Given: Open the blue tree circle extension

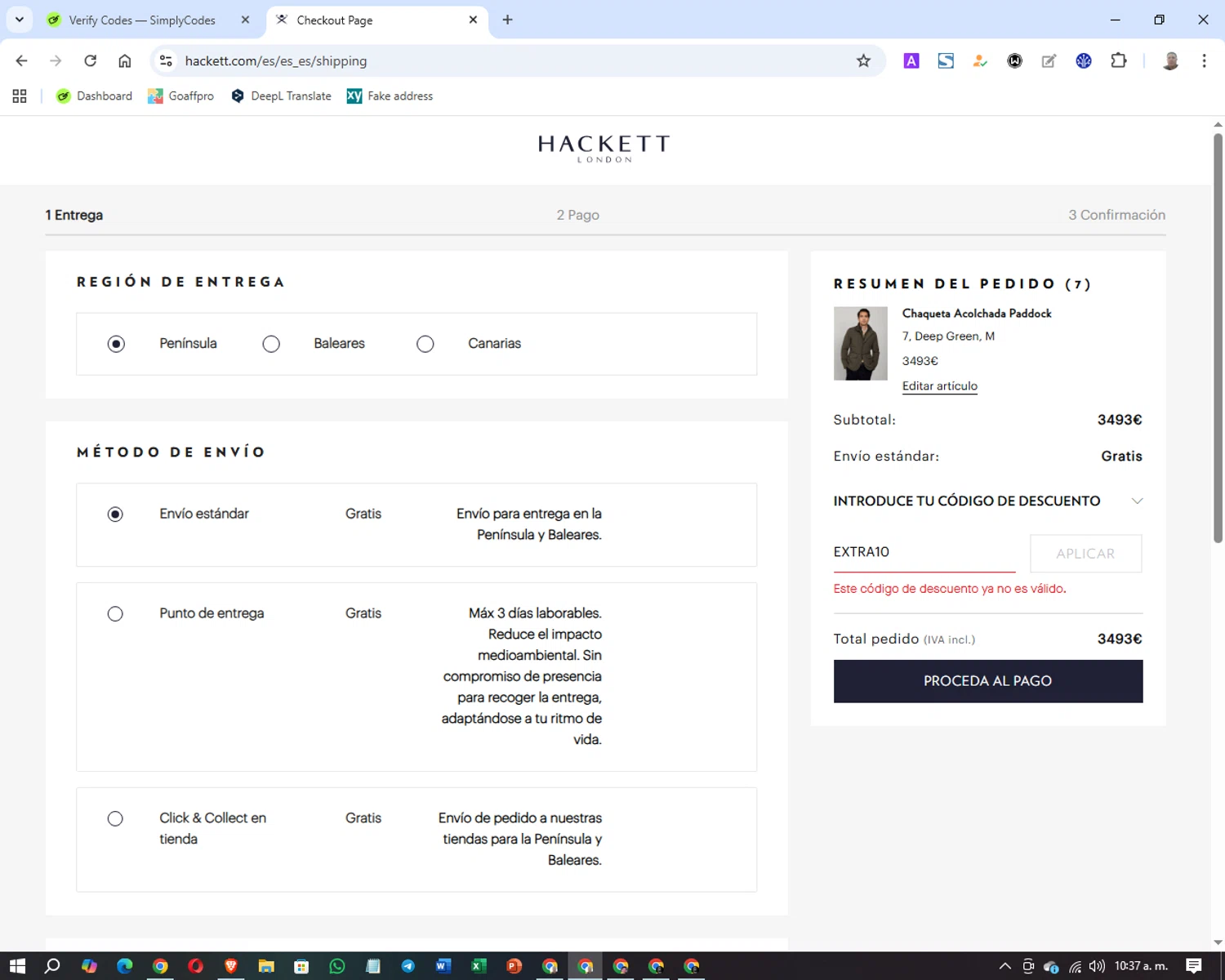Looking at the screenshot, I should 1084,60.
